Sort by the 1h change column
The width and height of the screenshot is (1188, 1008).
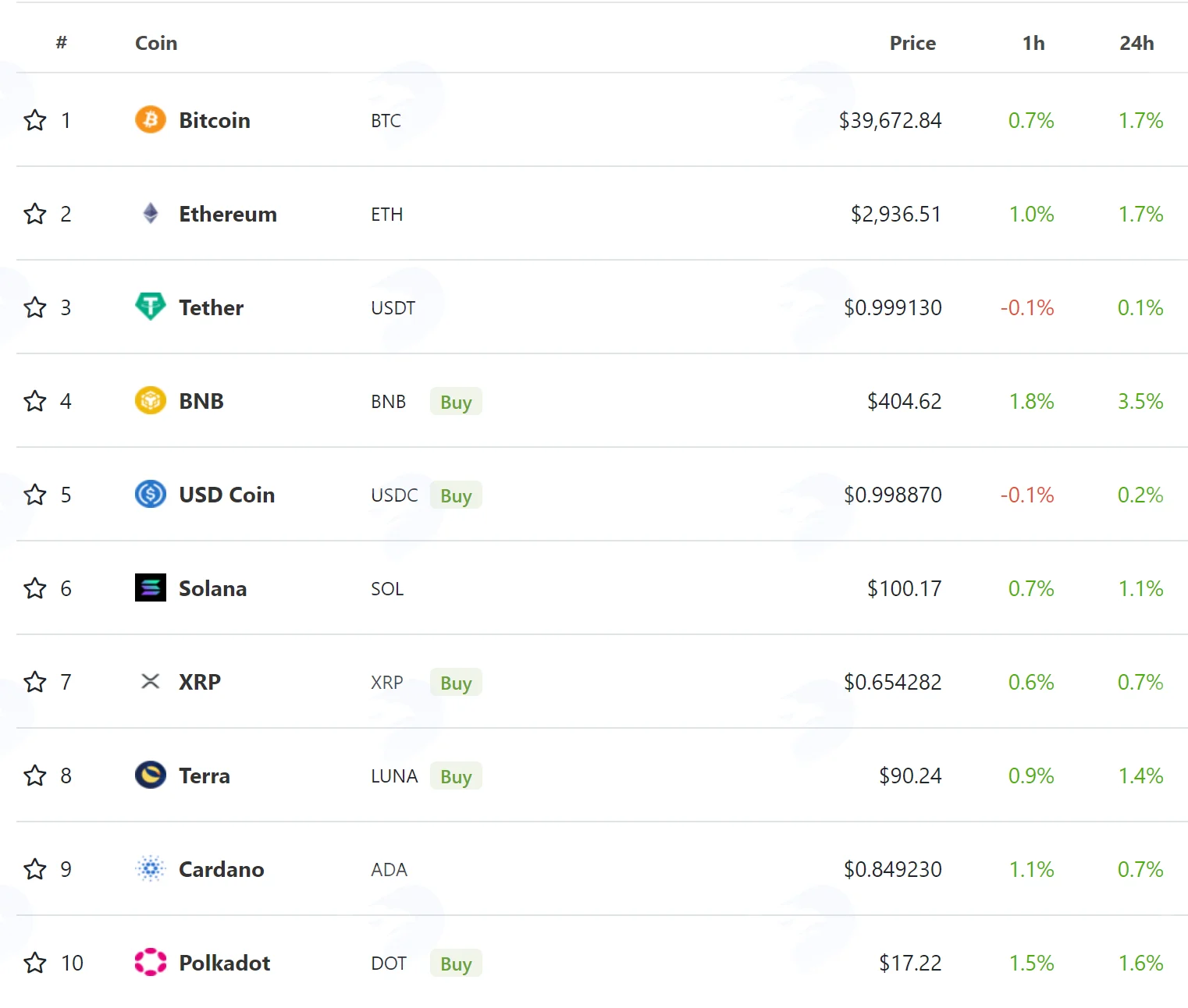pyautogui.click(x=1033, y=43)
